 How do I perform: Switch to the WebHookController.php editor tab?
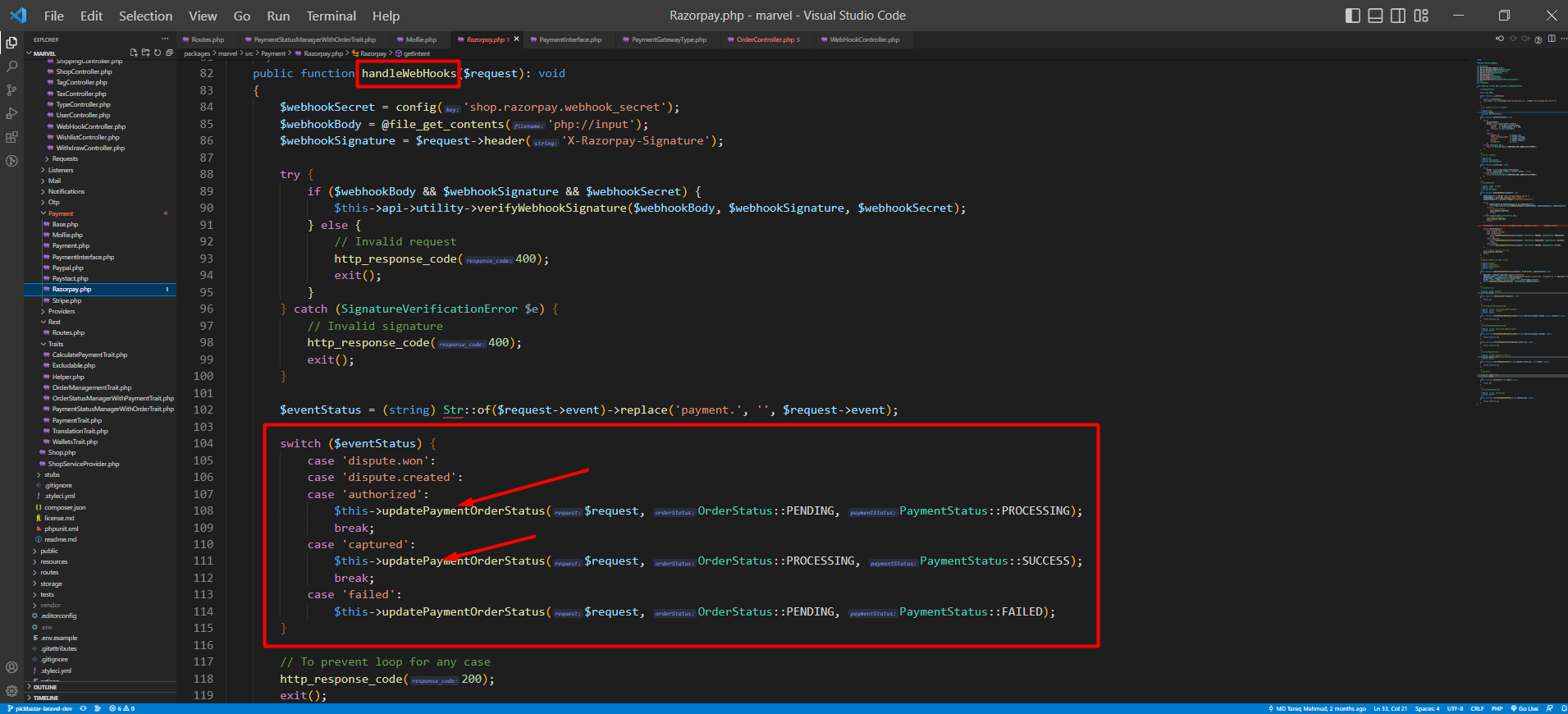tap(864, 39)
